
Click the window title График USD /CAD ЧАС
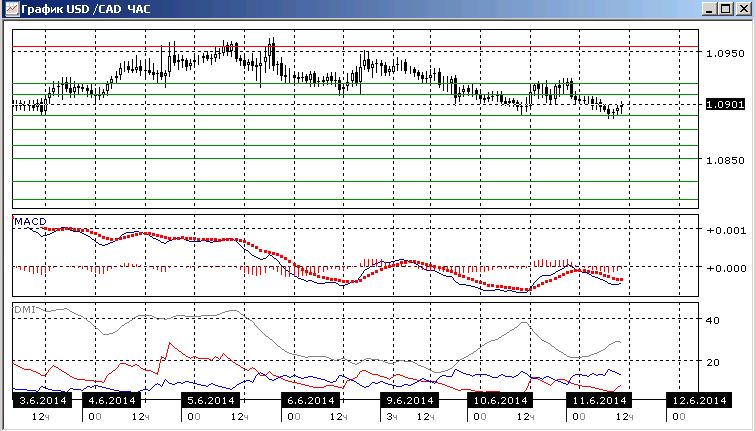point(86,9)
